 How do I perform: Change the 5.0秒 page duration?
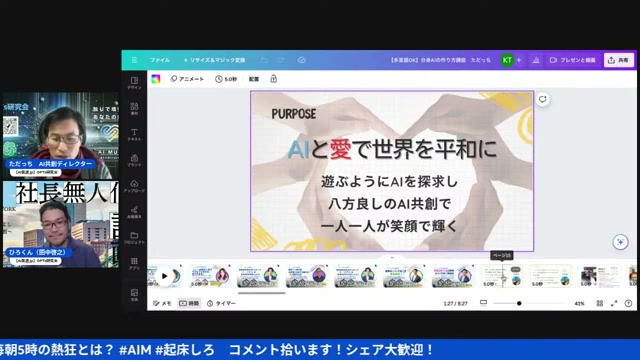[x=226, y=79]
